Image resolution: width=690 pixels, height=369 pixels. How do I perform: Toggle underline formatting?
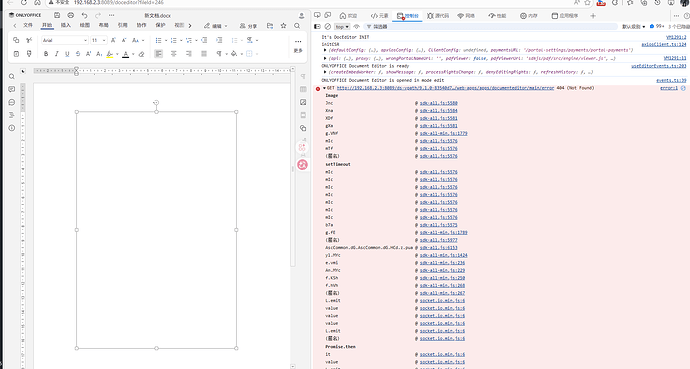coord(67,54)
